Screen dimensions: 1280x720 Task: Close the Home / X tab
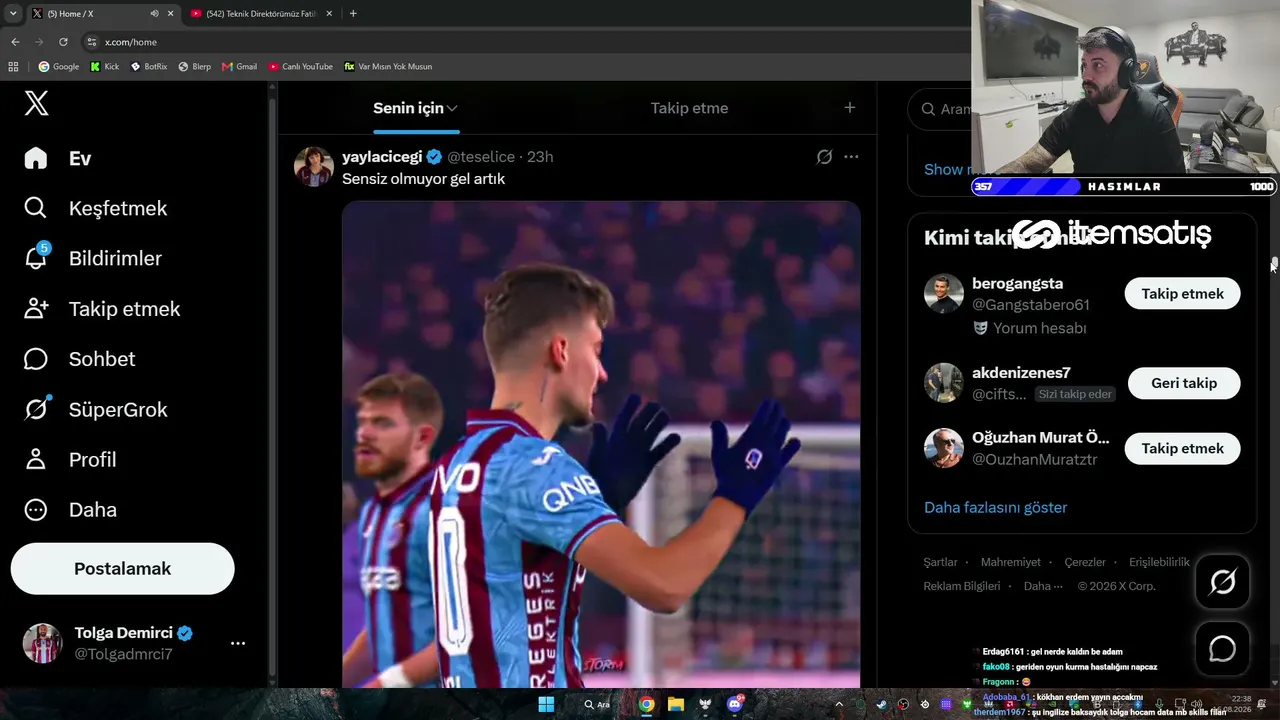coord(170,14)
